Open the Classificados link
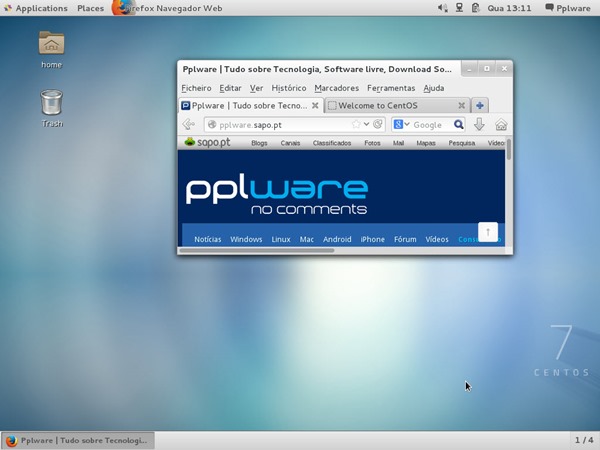The image size is (600, 450). click(332, 143)
